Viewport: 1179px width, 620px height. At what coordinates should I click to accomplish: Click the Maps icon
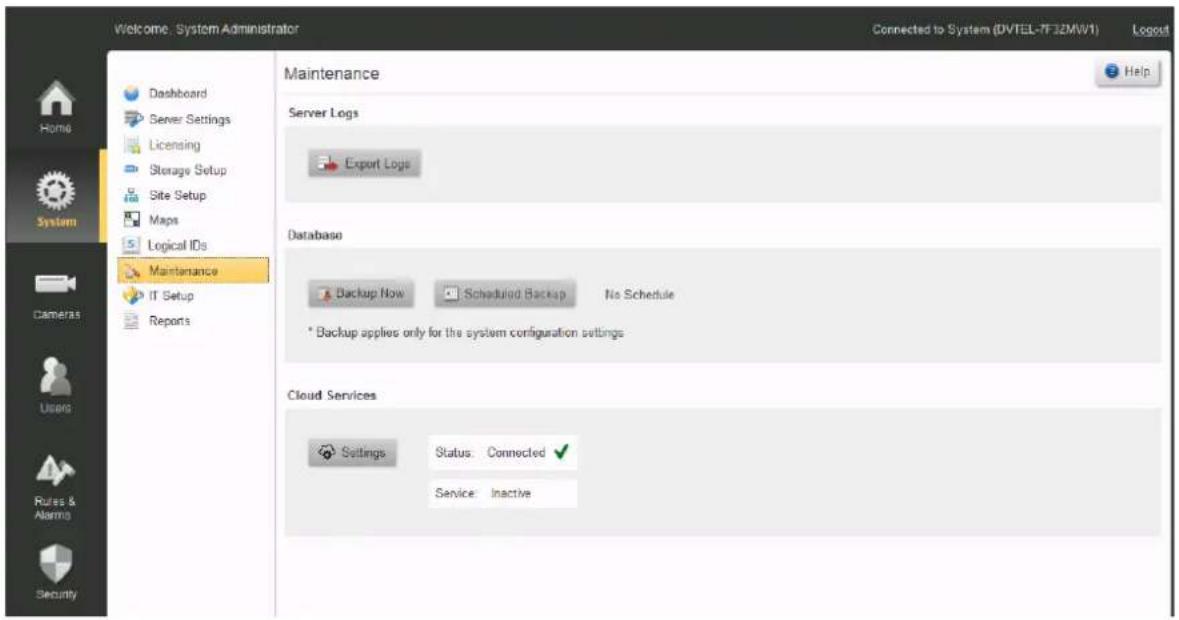pos(132,219)
